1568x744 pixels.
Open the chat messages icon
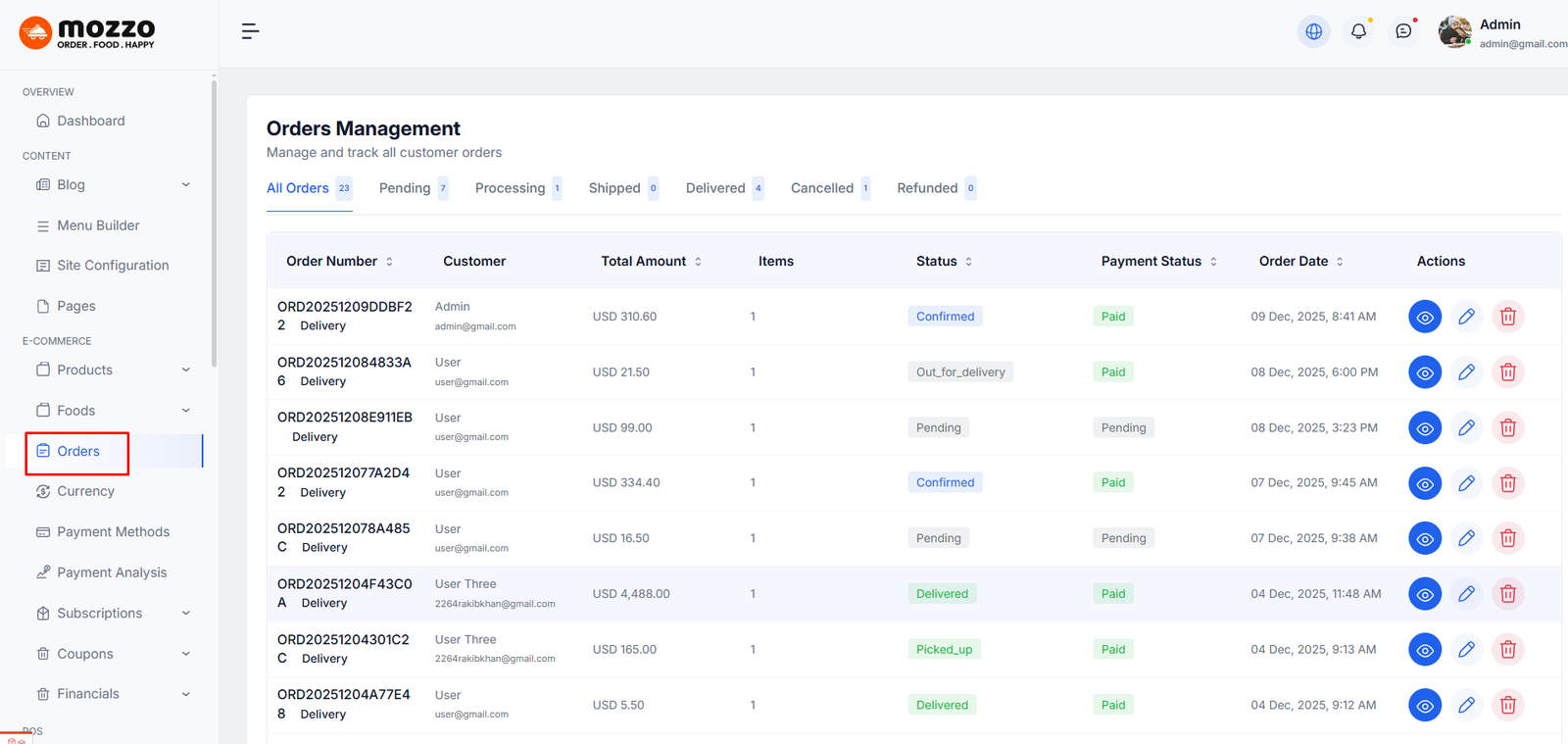click(1403, 31)
